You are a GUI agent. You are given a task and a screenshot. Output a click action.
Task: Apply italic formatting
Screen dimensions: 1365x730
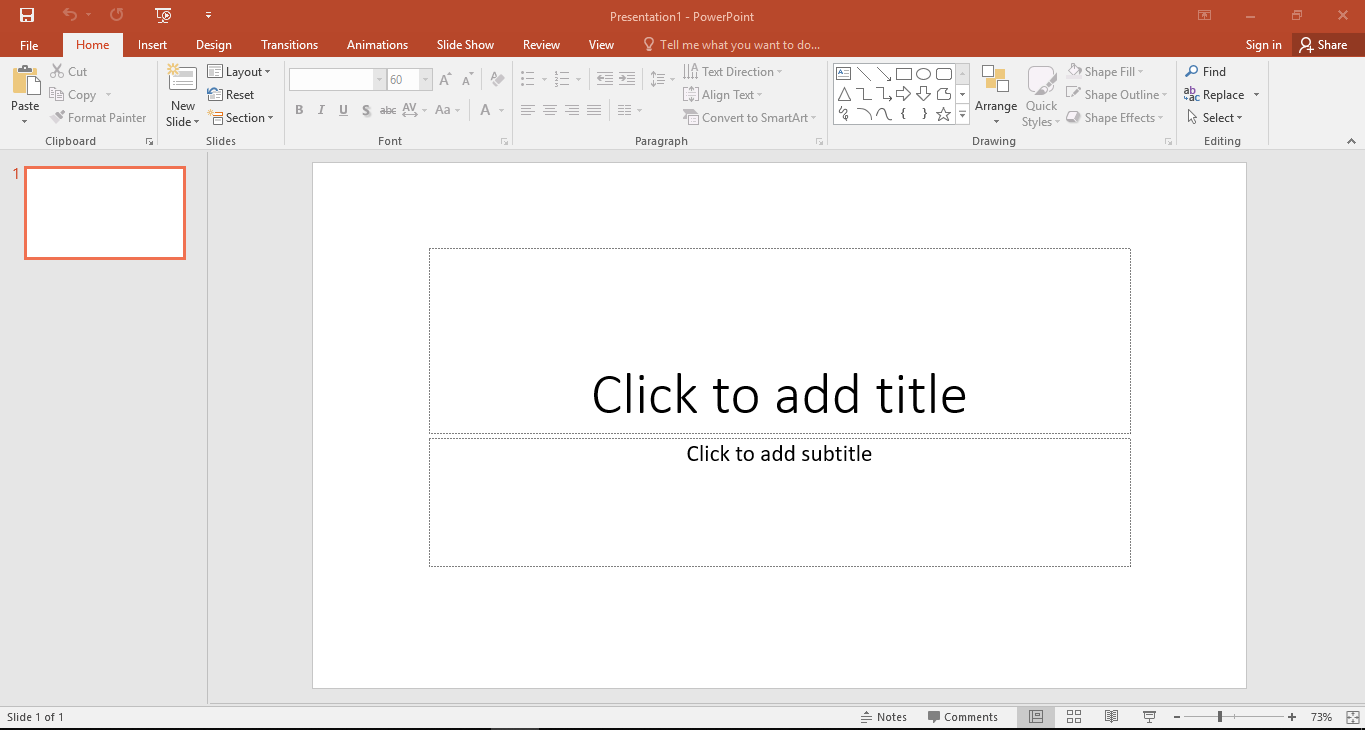point(321,110)
